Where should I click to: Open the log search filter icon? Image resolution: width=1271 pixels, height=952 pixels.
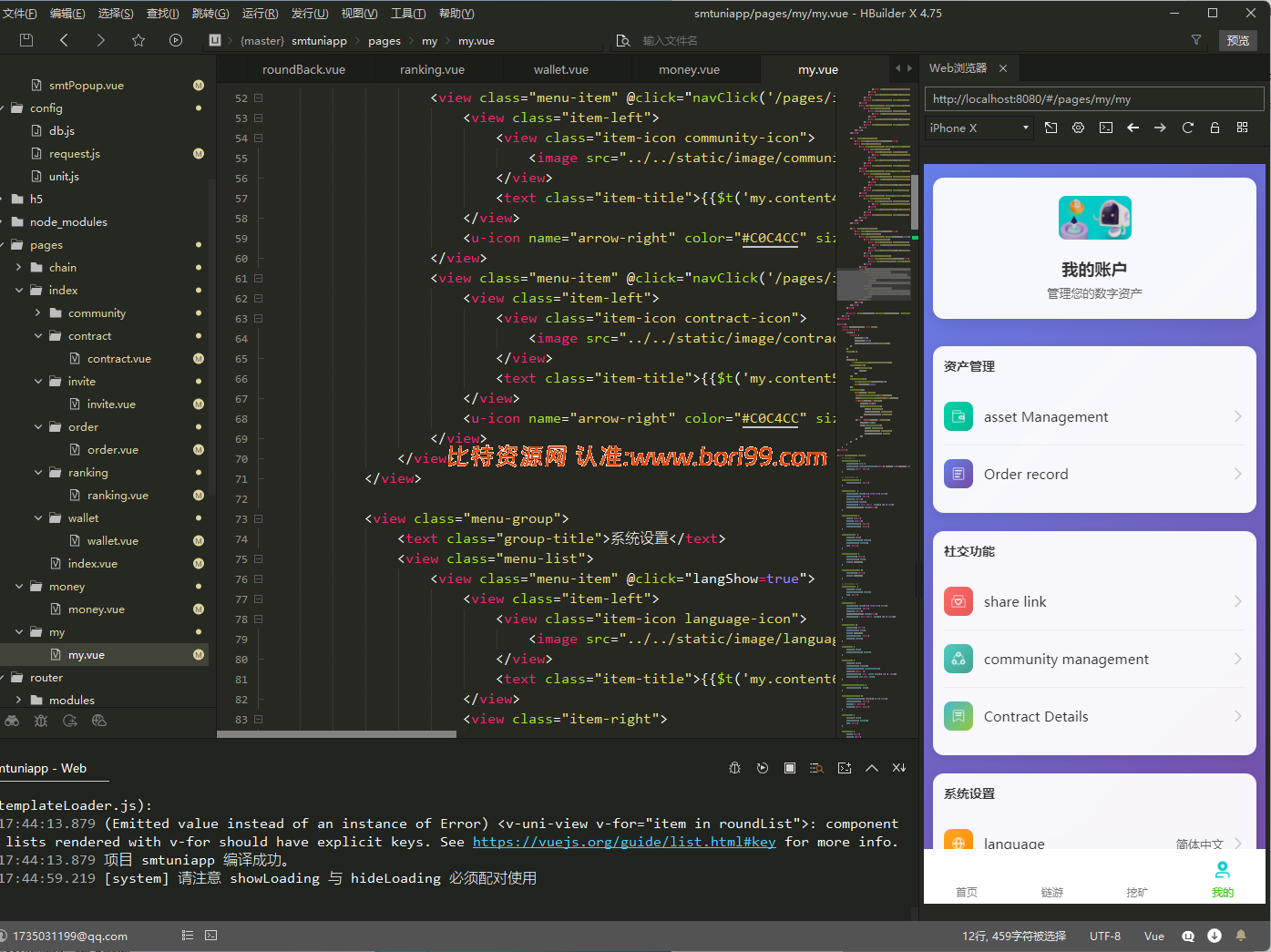pyautogui.click(x=816, y=768)
